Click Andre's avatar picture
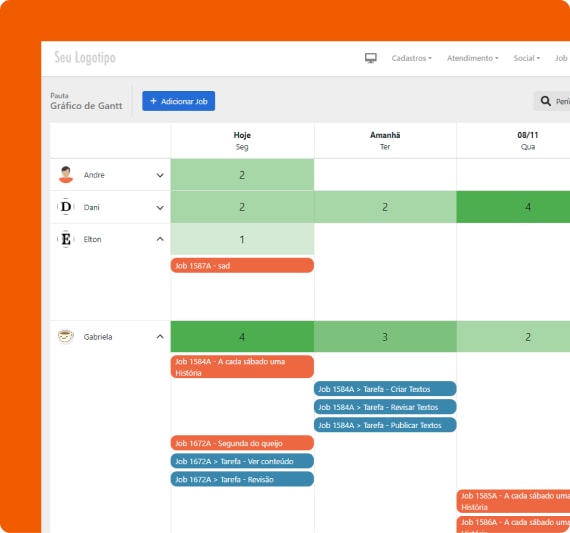Viewport: 570px width, 533px height. coord(66,175)
